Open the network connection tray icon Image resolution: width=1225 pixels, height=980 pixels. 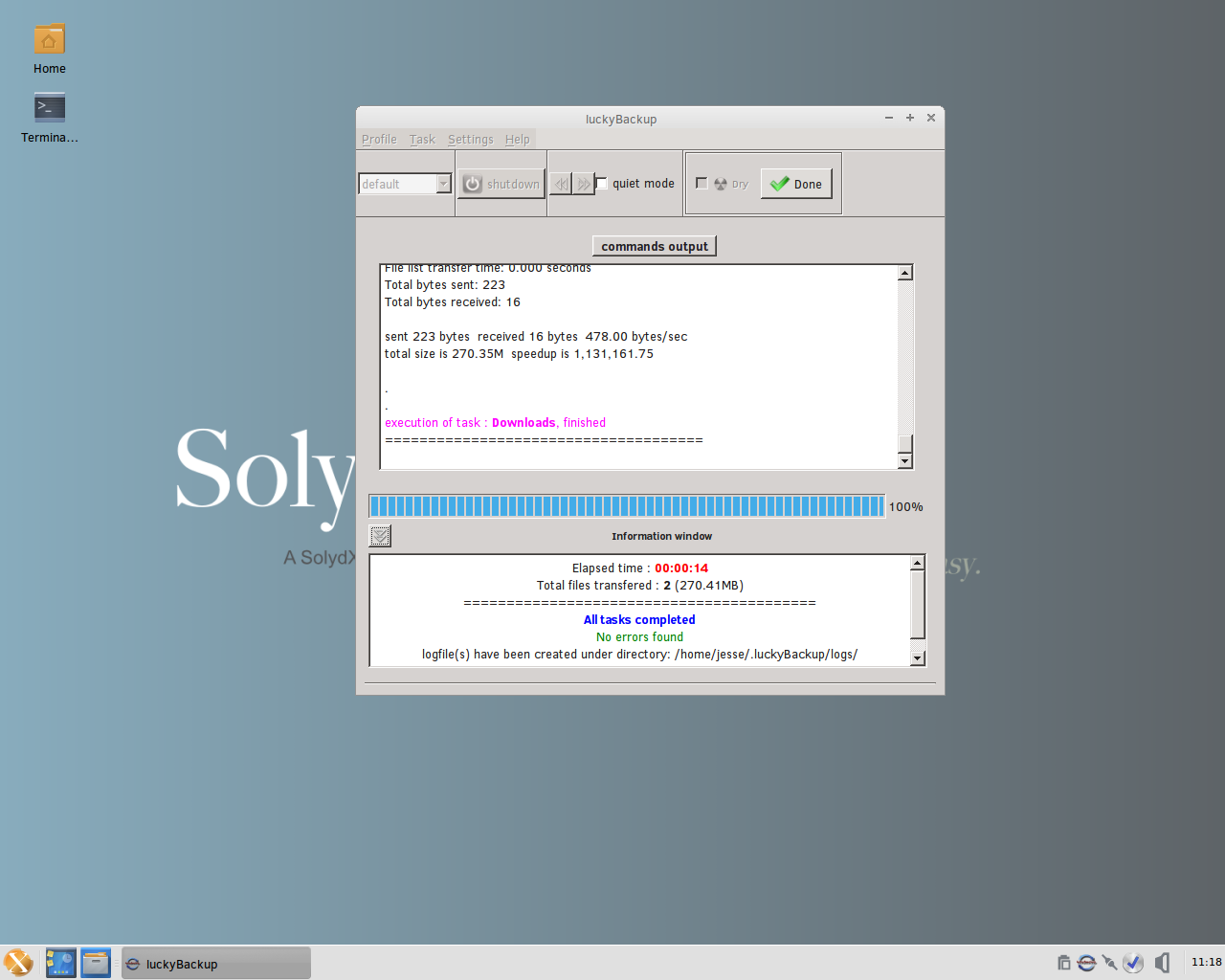coord(1110,963)
